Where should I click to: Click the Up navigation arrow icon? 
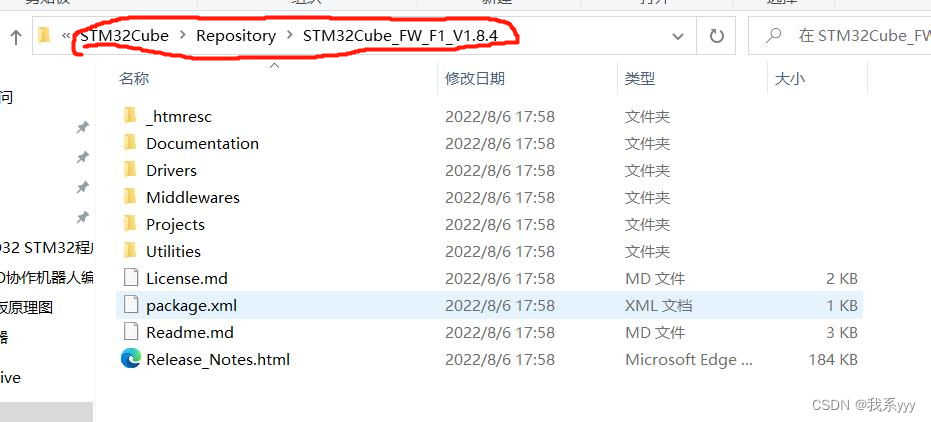pos(16,37)
